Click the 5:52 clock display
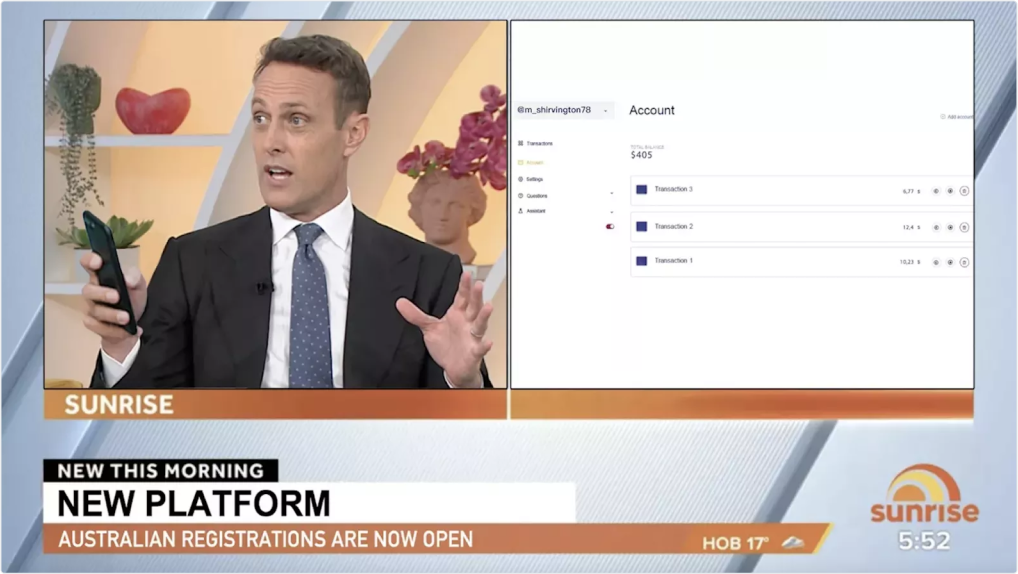The width and height of the screenshot is (1018, 574). pyautogui.click(x=924, y=540)
